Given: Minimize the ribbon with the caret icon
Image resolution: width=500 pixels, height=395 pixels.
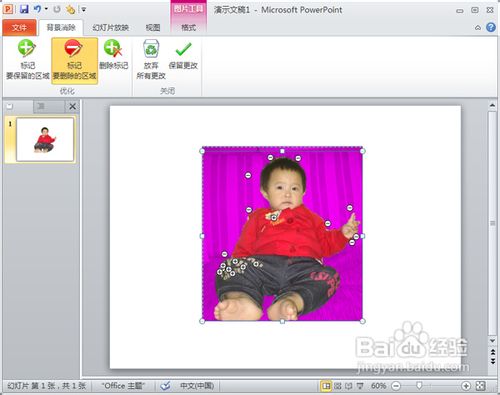Looking at the screenshot, I should click(x=478, y=28).
